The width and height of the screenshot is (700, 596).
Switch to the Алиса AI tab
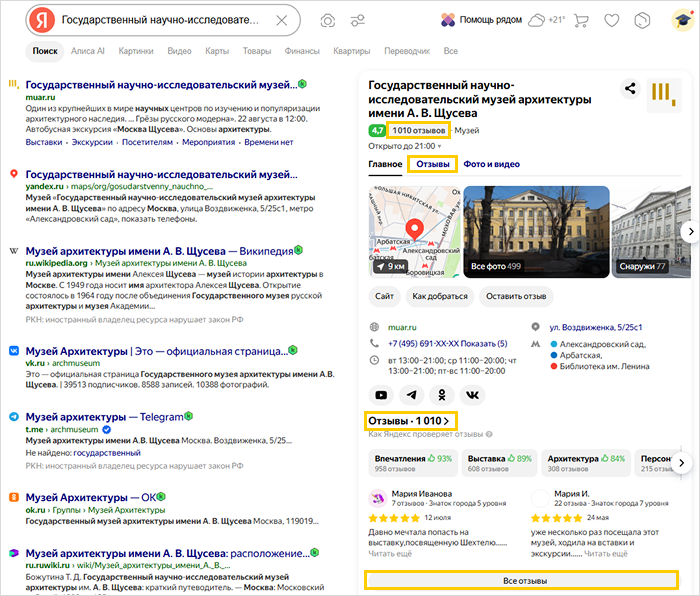(x=88, y=51)
